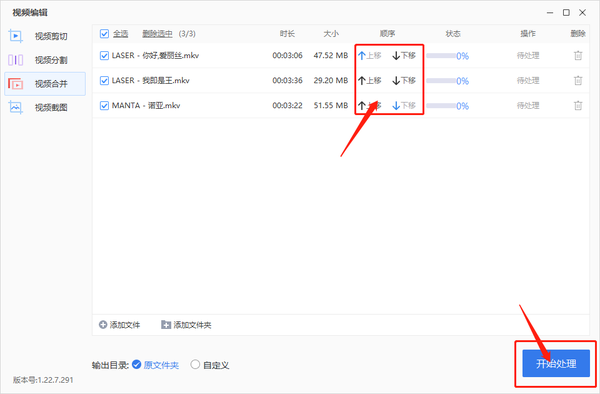Move 我即是王.mkv down with 下移 arrow
600x394 pixels.
(404, 81)
